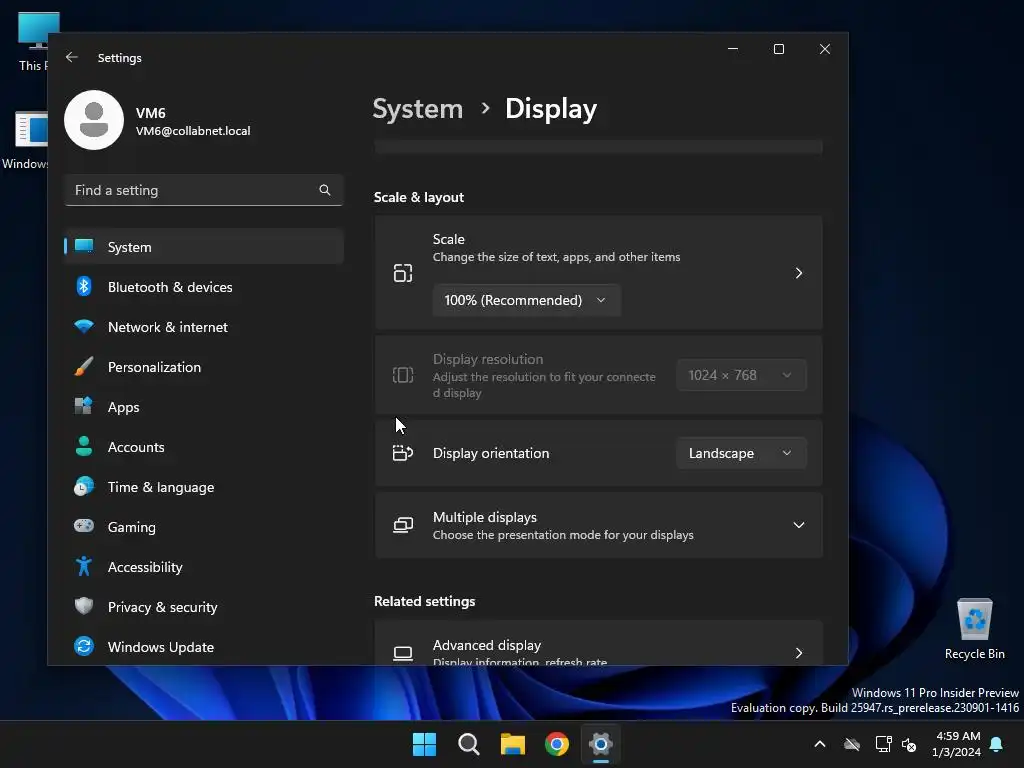This screenshot has width=1024, height=768.
Task: Click the magnifier icon in Find a setting
Action: [x=325, y=190]
